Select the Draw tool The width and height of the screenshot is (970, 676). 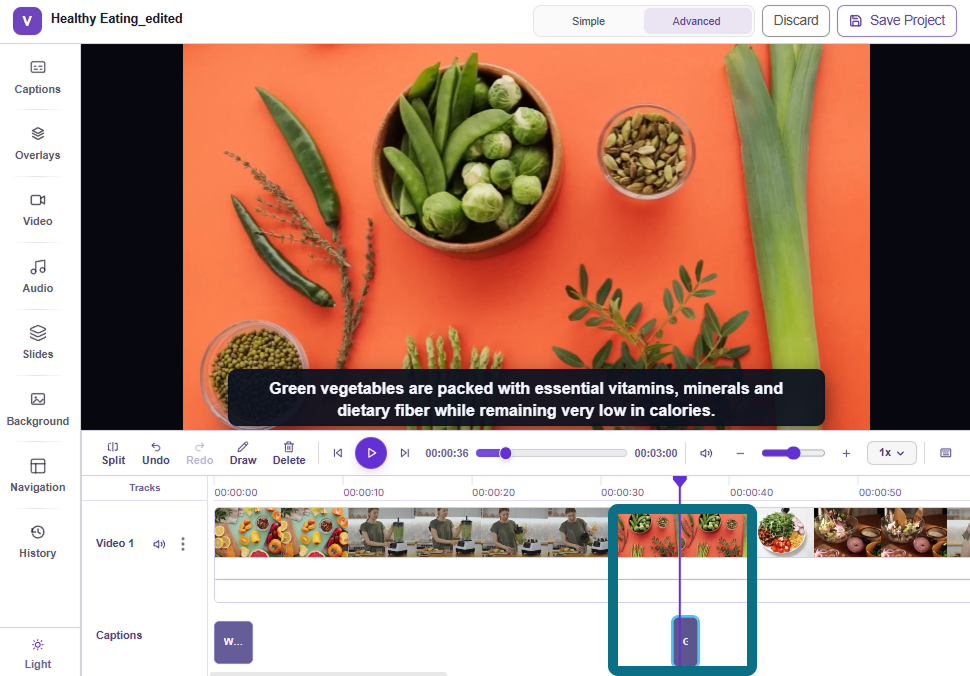(x=242, y=453)
